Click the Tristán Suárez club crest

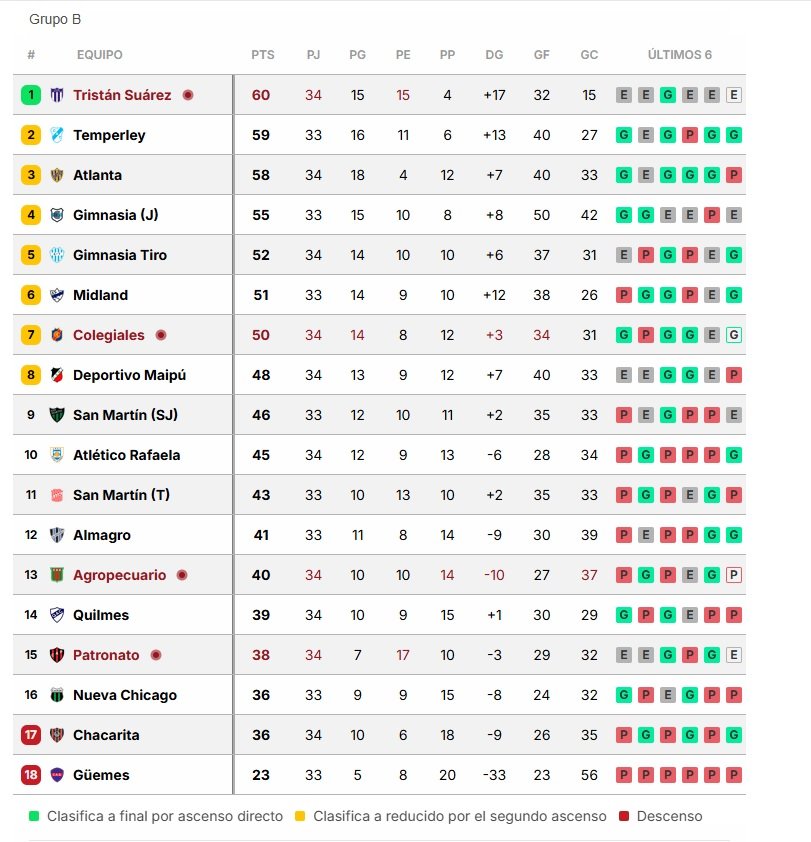click(x=57, y=95)
